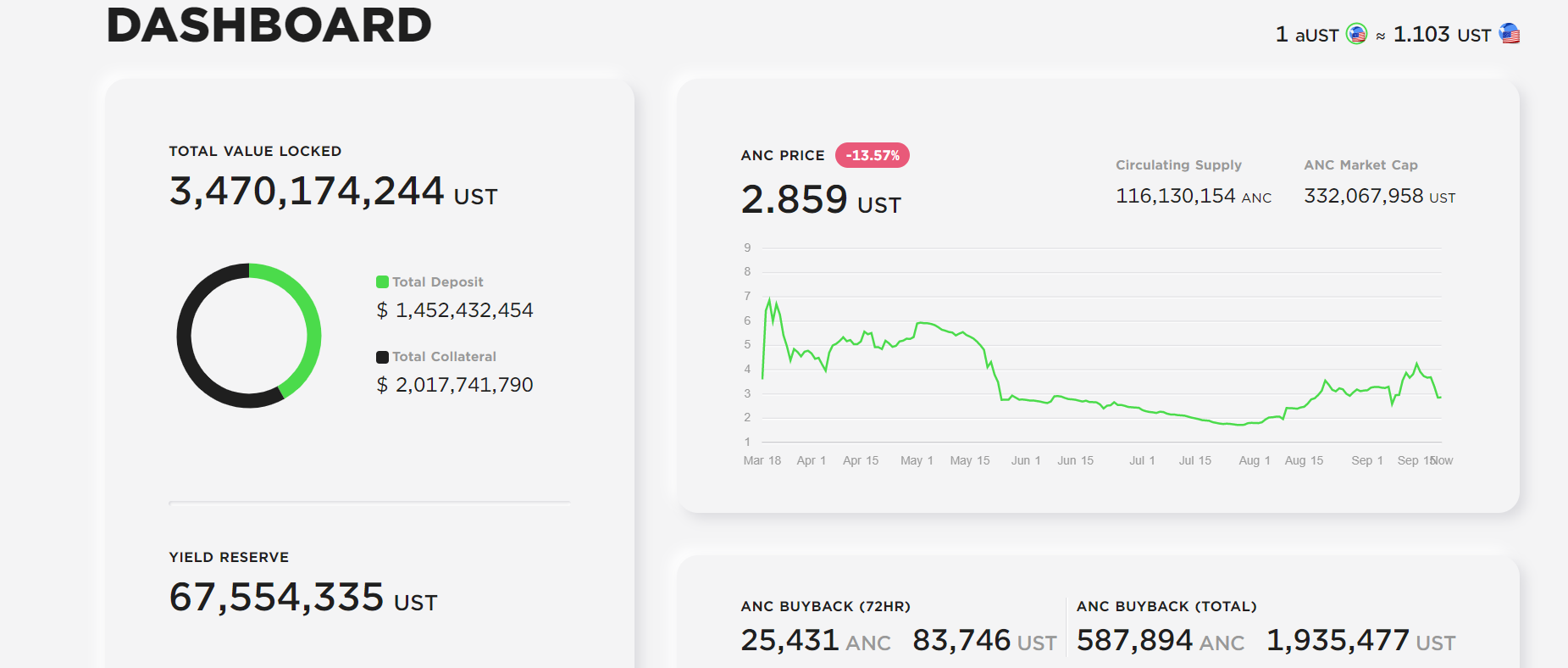This screenshot has width=1568, height=668.
Task: Click the Mar 18 chart axis label
Action: click(x=762, y=460)
